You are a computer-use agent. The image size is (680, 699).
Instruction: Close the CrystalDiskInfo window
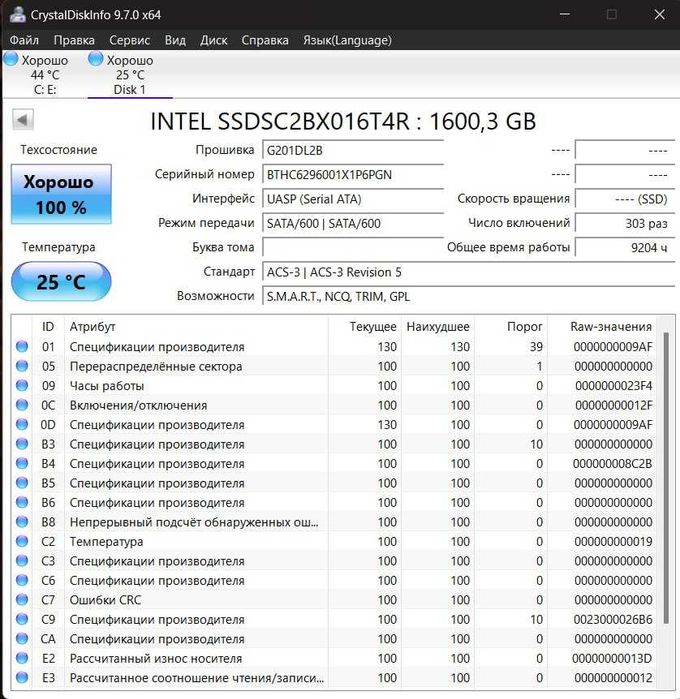(x=659, y=15)
